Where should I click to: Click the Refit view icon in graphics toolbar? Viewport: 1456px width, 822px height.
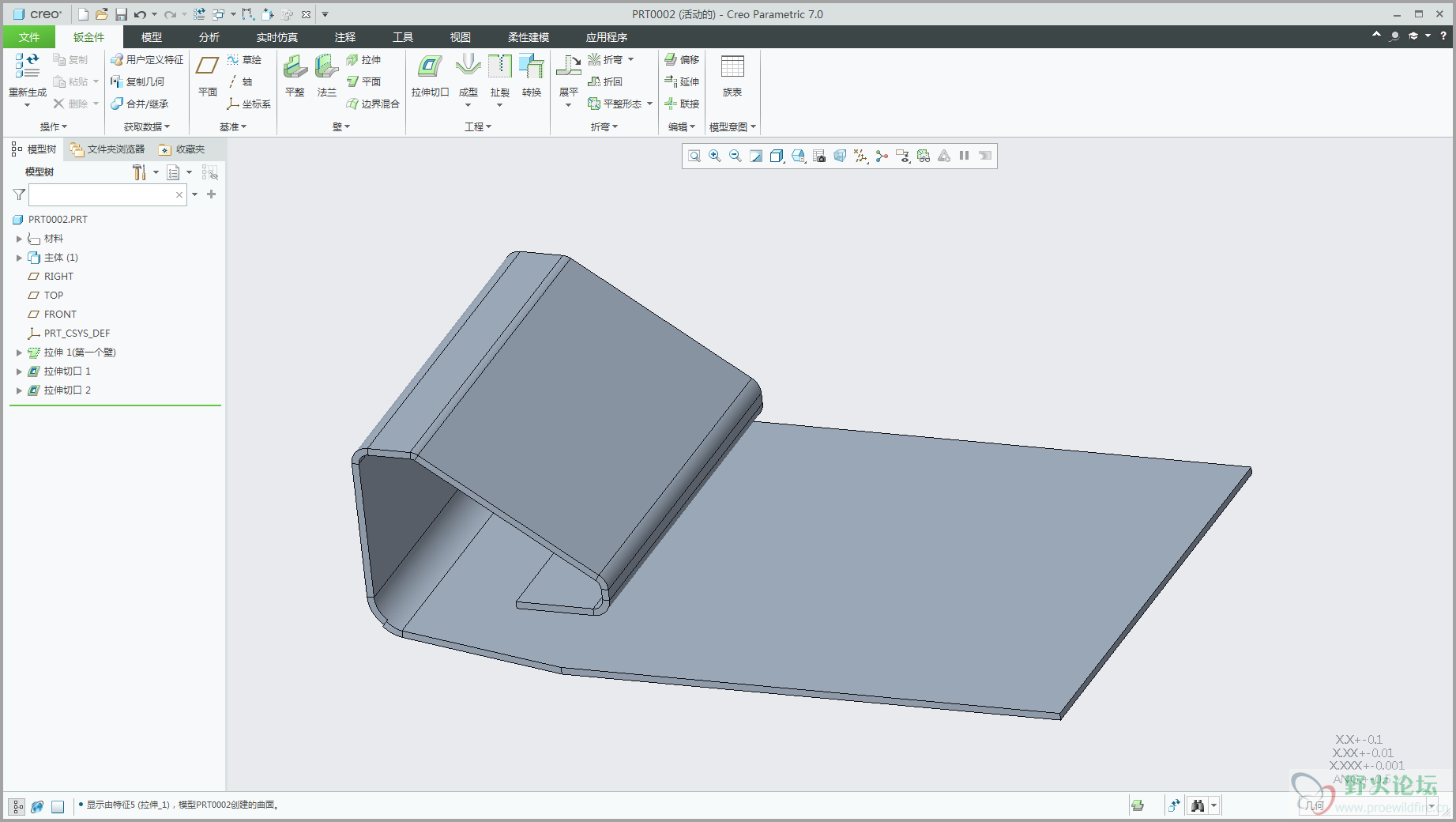694,156
